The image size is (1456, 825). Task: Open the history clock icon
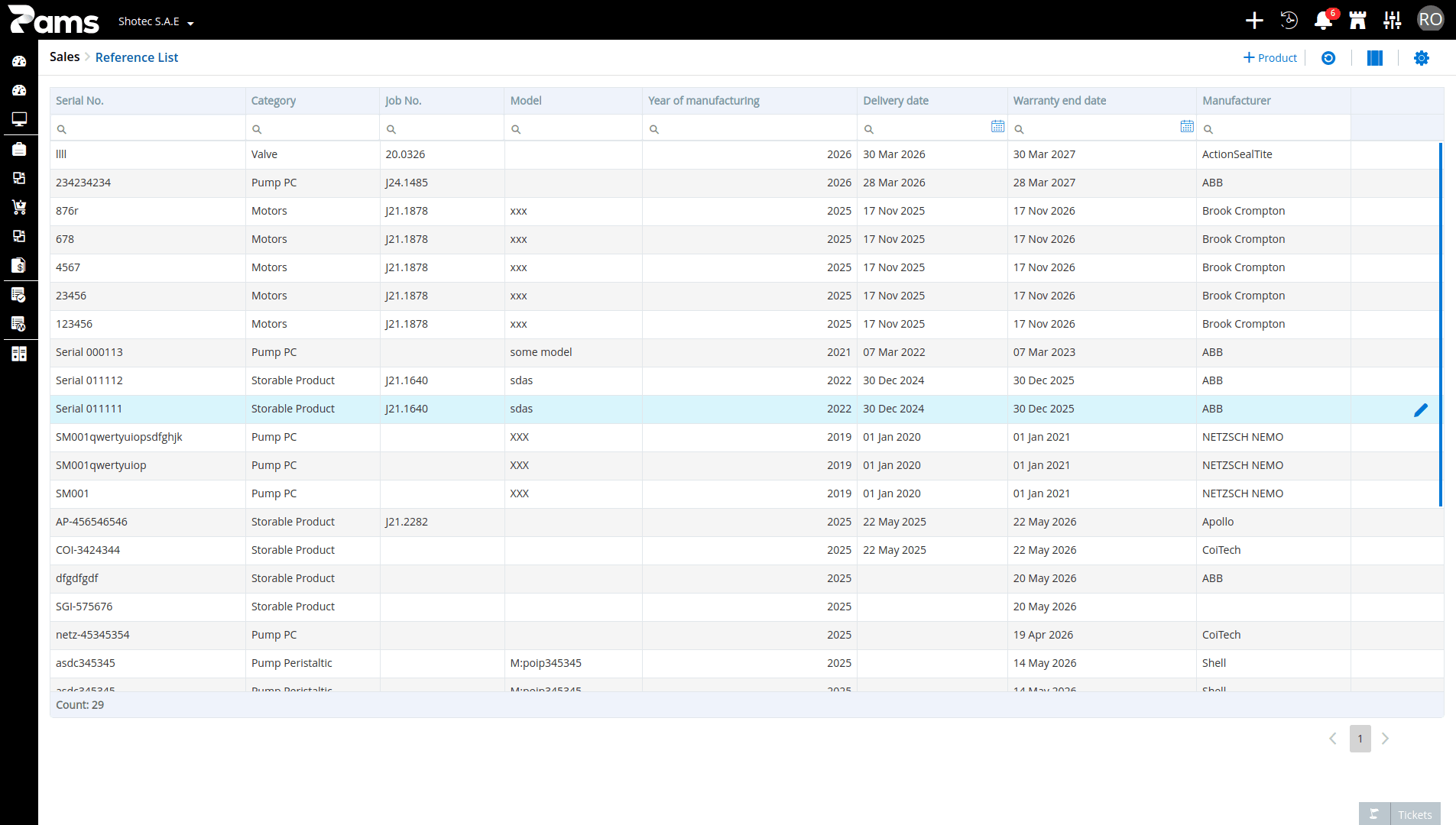(x=1289, y=21)
